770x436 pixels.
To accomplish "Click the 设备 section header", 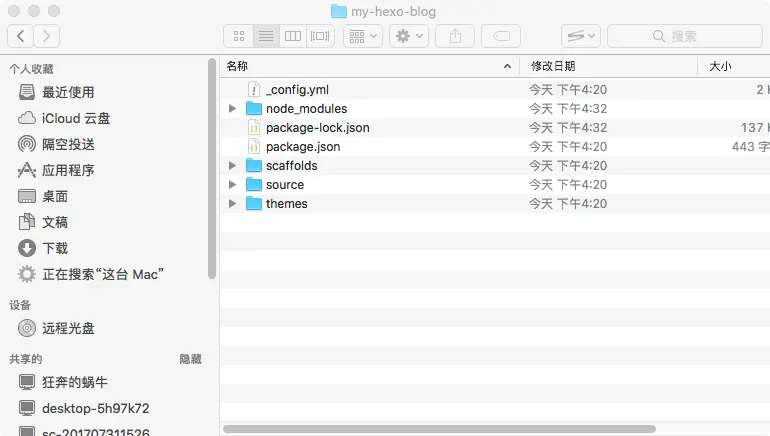I will (20, 305).
